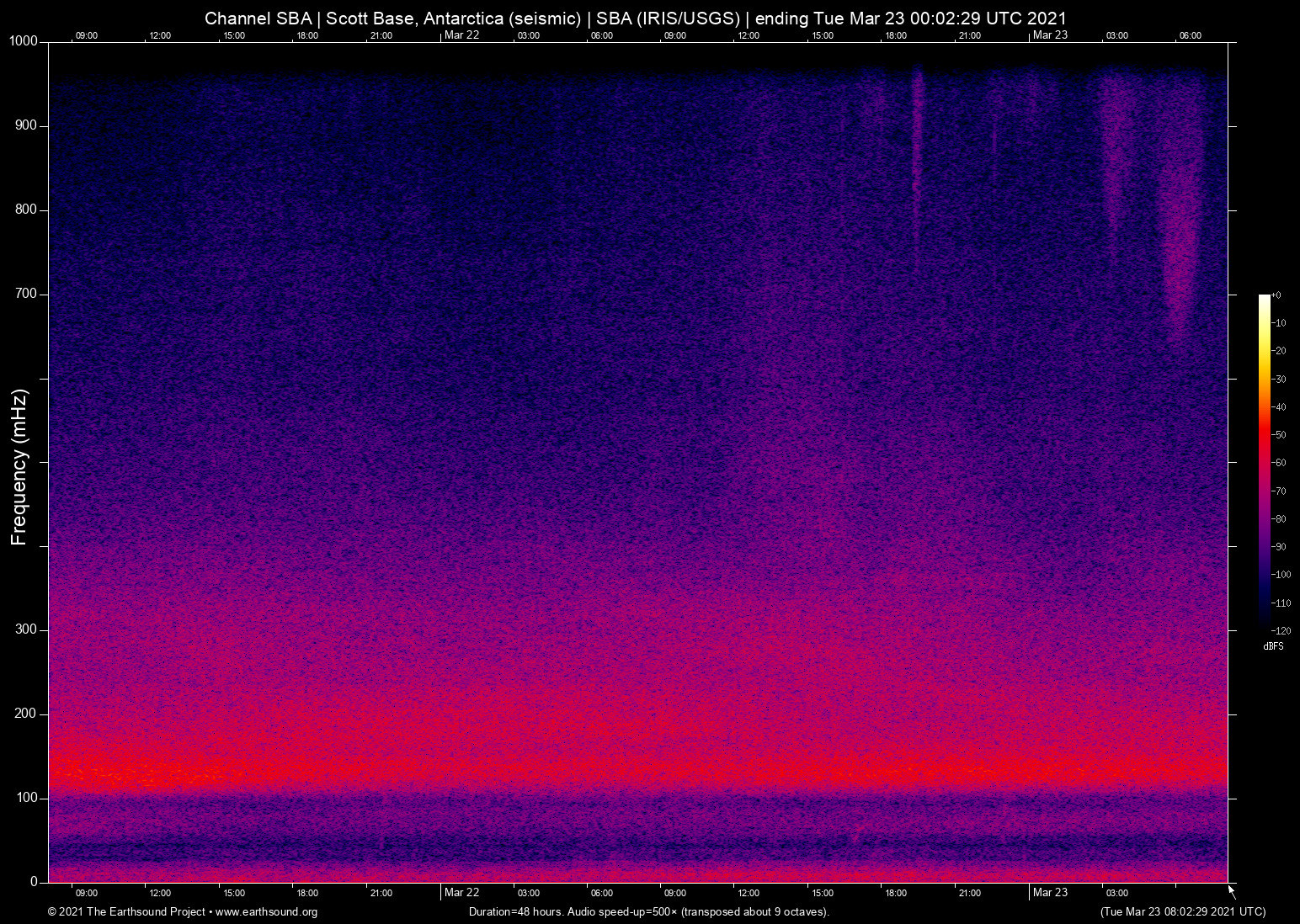Screen dimensions: 1300x924
Task: Pick the 300 frequency tick label
Action: 27,629
